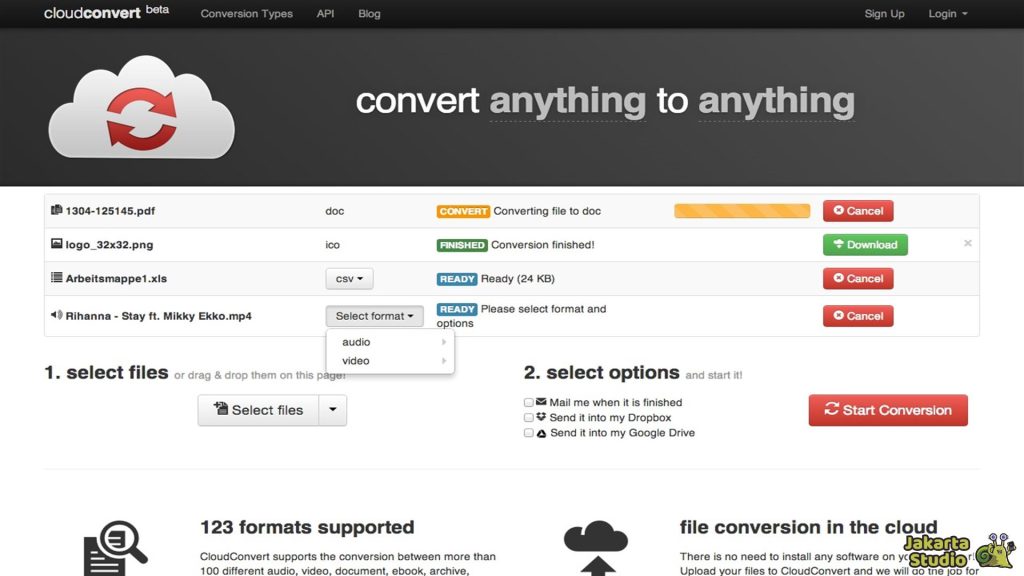Open the csv format dropdown for Arbeitsmappe1.xls
This screenshot has height=576, width=1024.
pos(349,278)
